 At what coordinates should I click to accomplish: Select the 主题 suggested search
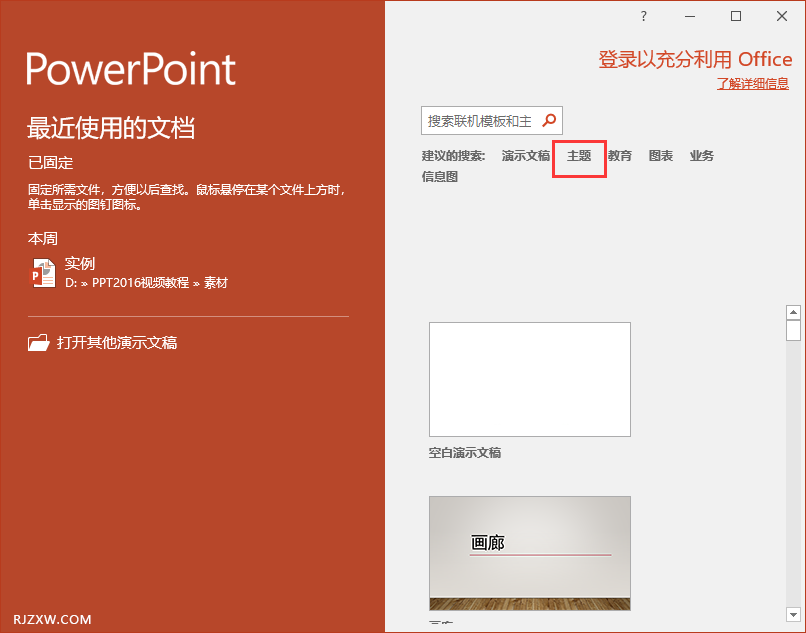(578, 156)
